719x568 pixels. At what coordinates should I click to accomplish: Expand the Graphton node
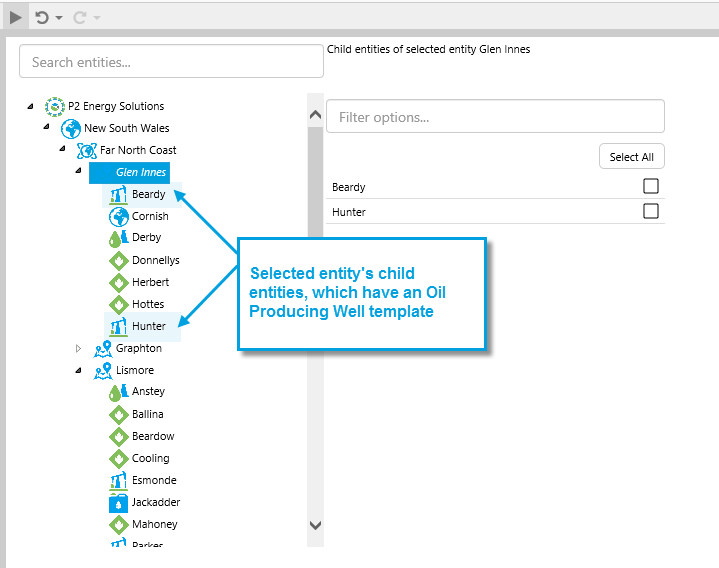point(78,348)
